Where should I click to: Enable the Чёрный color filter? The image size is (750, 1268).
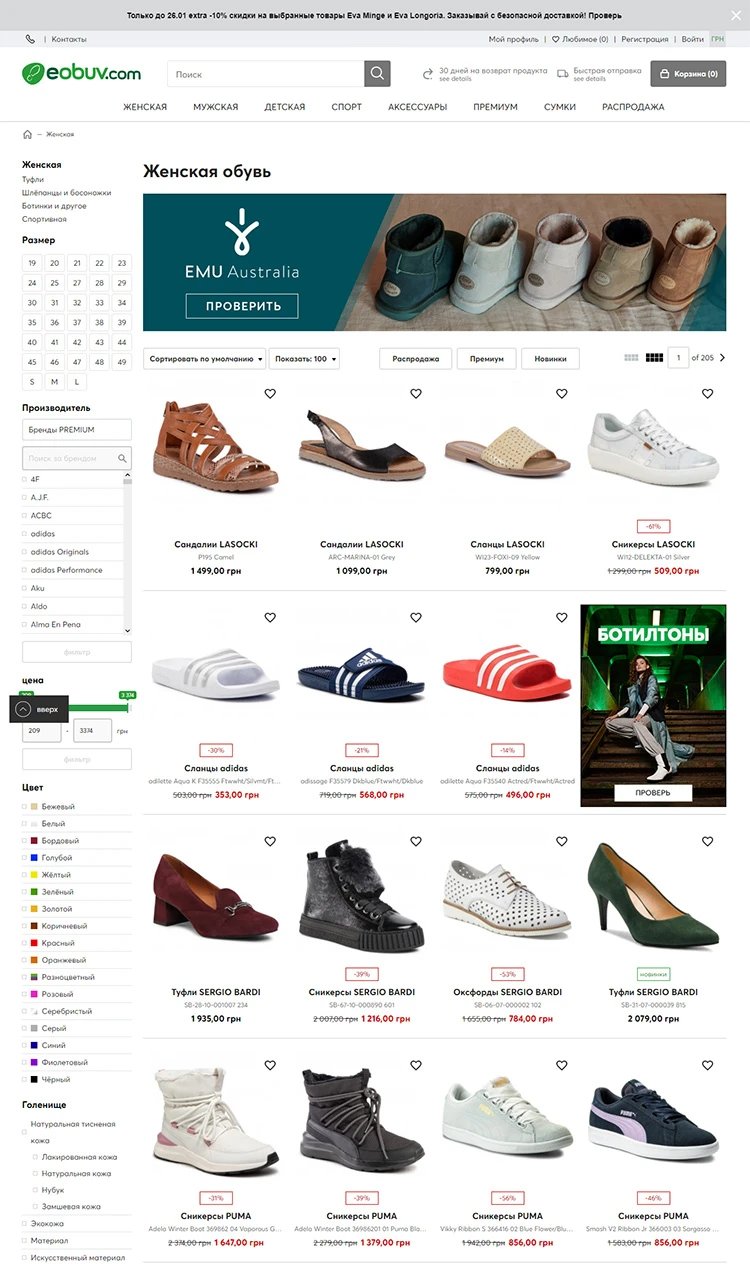pos(34,1080)
